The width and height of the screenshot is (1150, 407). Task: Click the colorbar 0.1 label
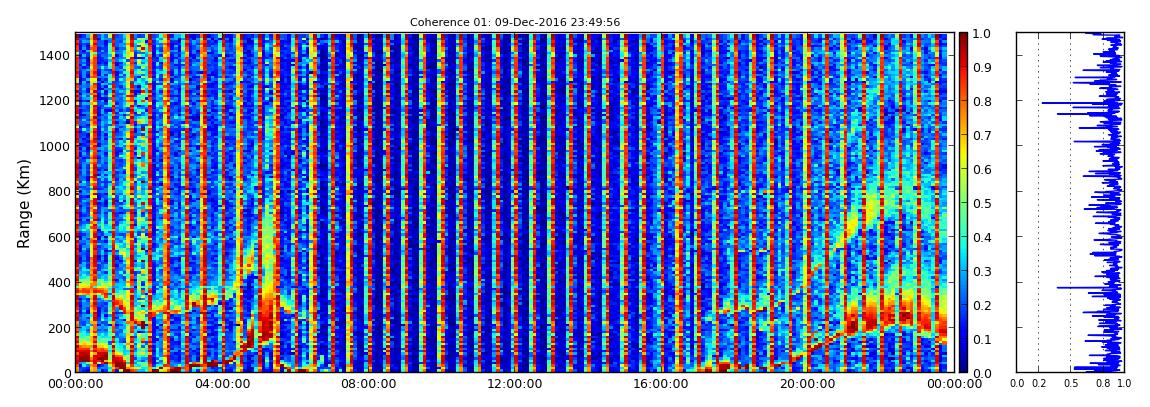(982, 339)
